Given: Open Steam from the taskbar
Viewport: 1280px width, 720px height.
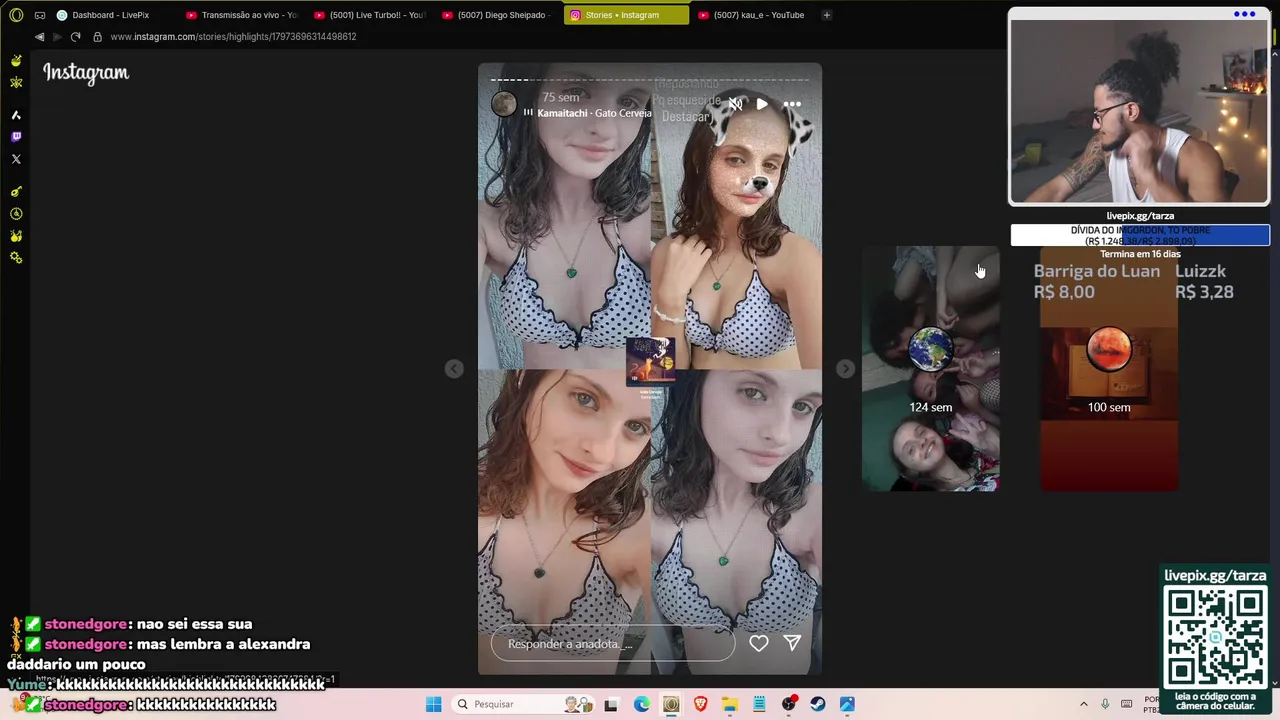Looking at the screenshot, I should click(x=818, y=704).
